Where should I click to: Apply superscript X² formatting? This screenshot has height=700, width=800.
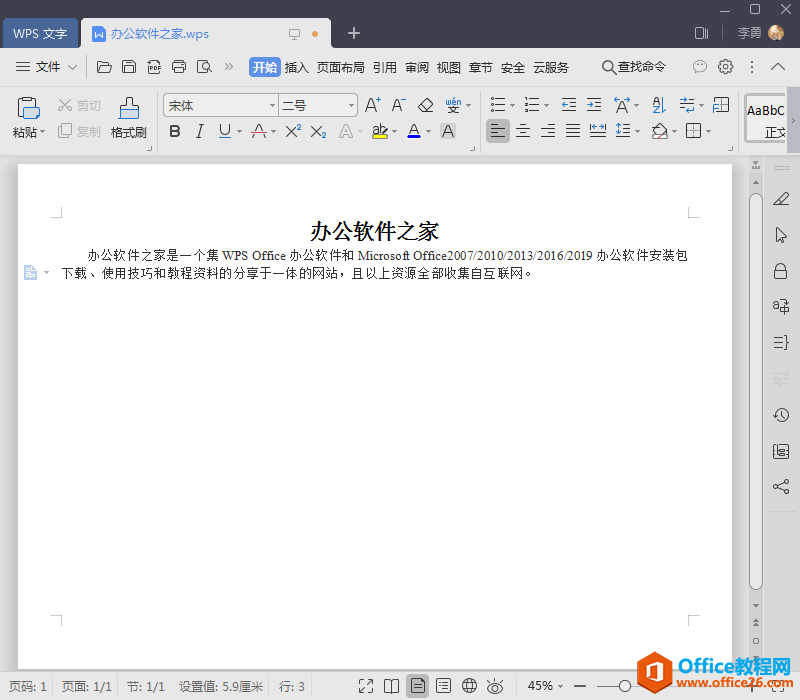(293, 132)
